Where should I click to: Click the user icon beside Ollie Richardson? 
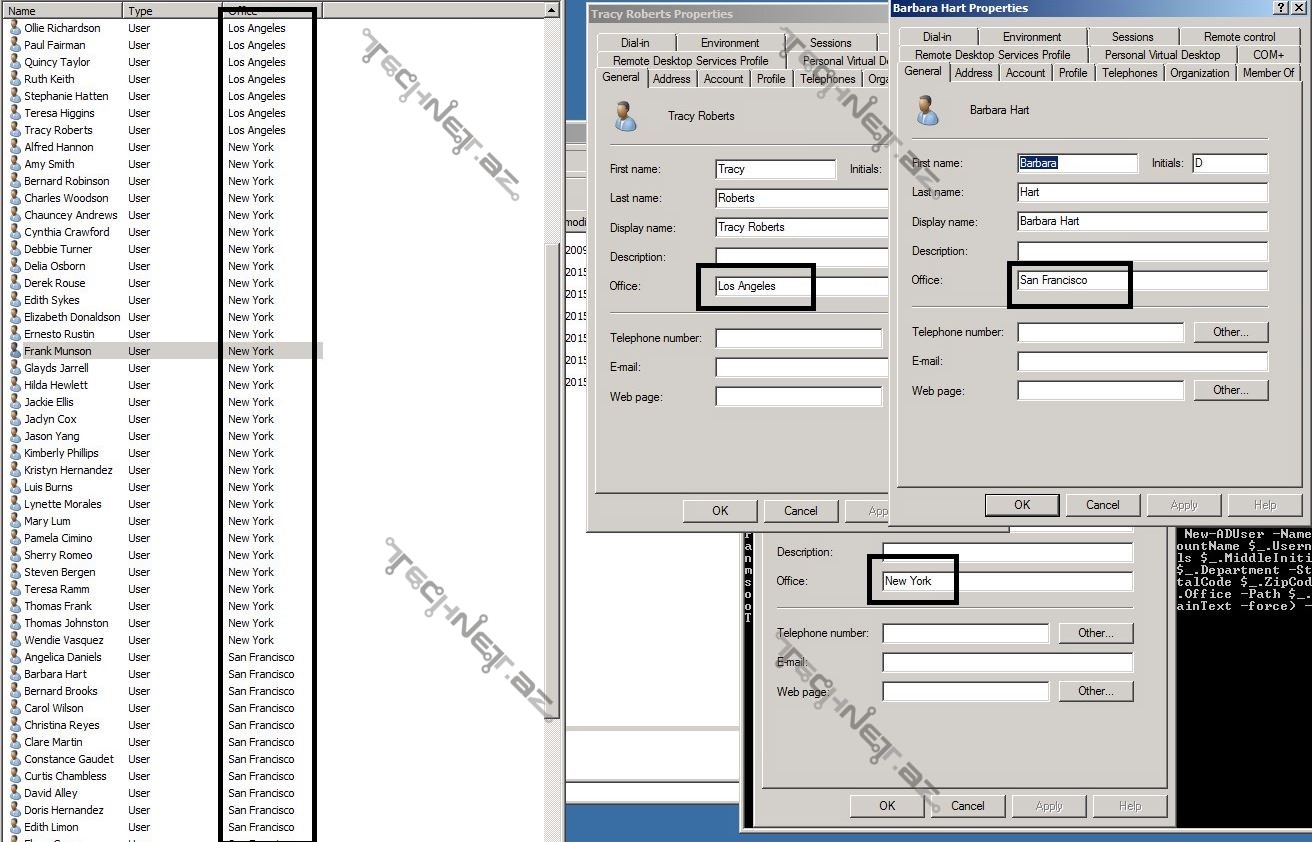(x=15, y=28)
